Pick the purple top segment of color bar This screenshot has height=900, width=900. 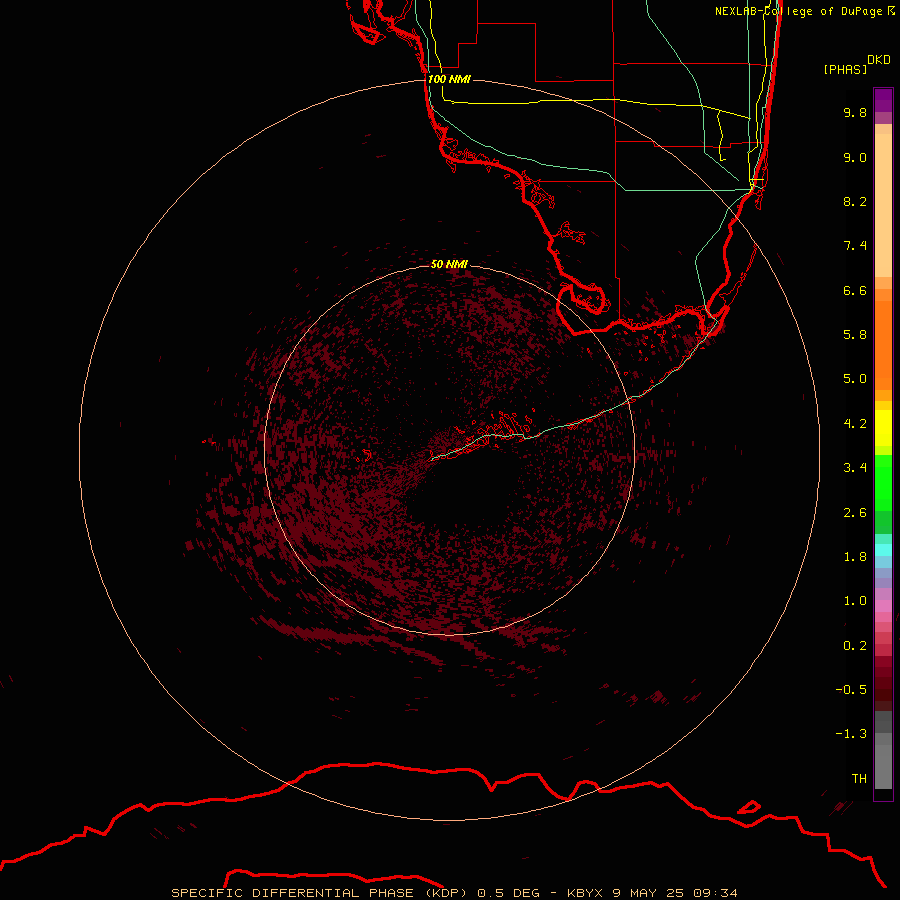point(883,100)
